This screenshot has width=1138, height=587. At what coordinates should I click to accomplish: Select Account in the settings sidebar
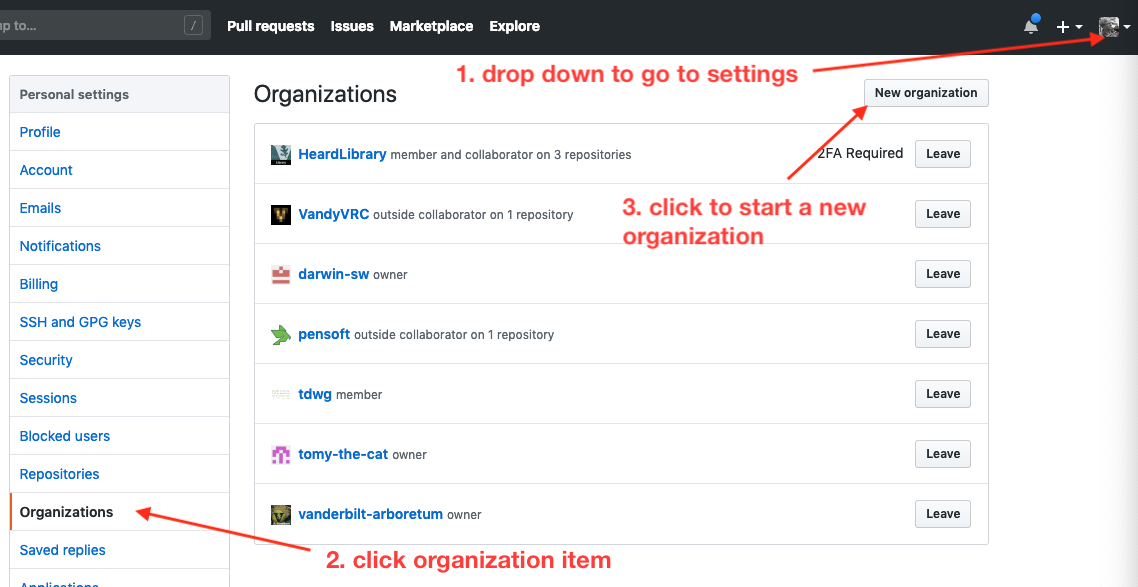tap(120, 170)
